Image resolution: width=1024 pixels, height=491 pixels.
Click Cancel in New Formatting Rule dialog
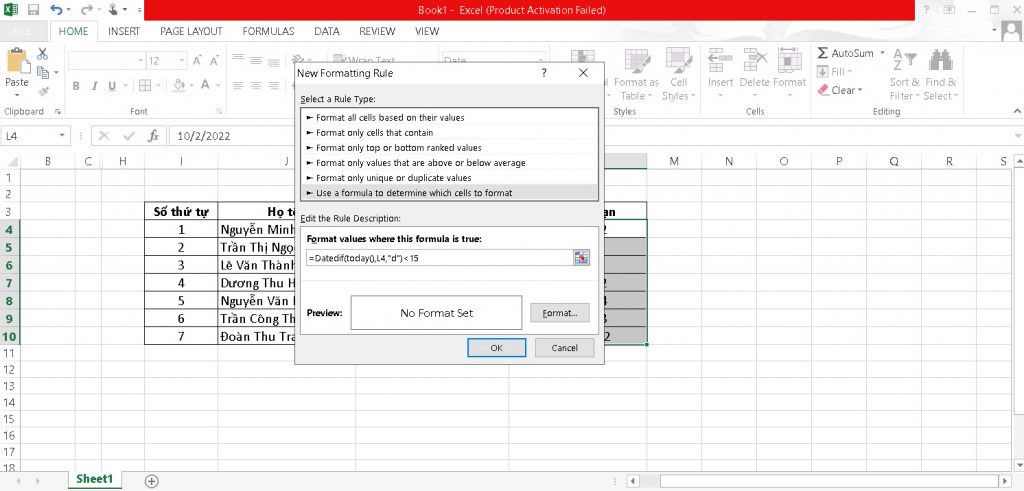tap(564, 348)
